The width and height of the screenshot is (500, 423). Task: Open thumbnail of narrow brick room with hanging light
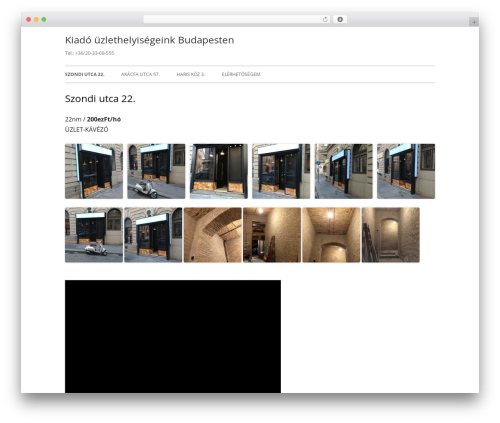coord(331,235)
